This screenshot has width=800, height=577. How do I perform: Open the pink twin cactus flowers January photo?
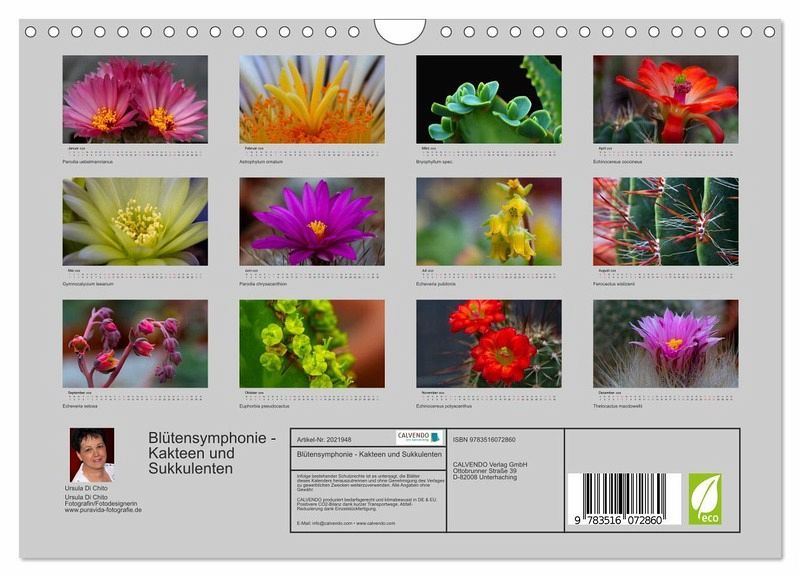click(x=135, y=99)
